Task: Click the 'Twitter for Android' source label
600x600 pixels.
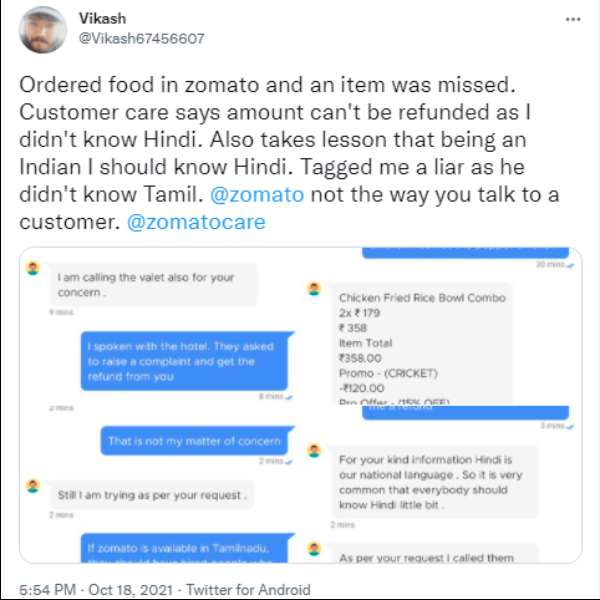Action: coord(247,590)
